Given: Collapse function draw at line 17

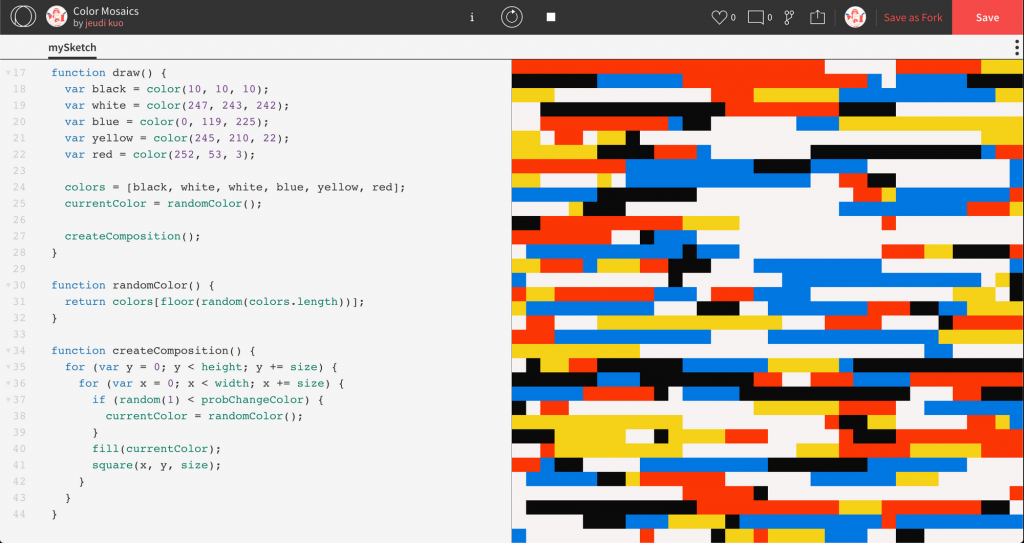Looking at the screenshot, I should pos(8,73).
